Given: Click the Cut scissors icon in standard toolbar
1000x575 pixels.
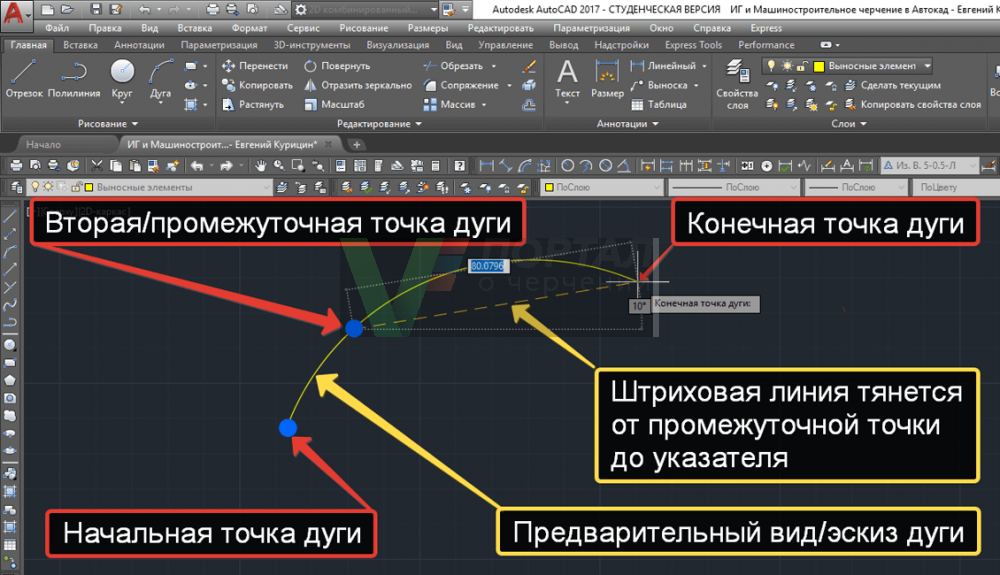Looking at the screenshot, I should (x=97, y=166).
